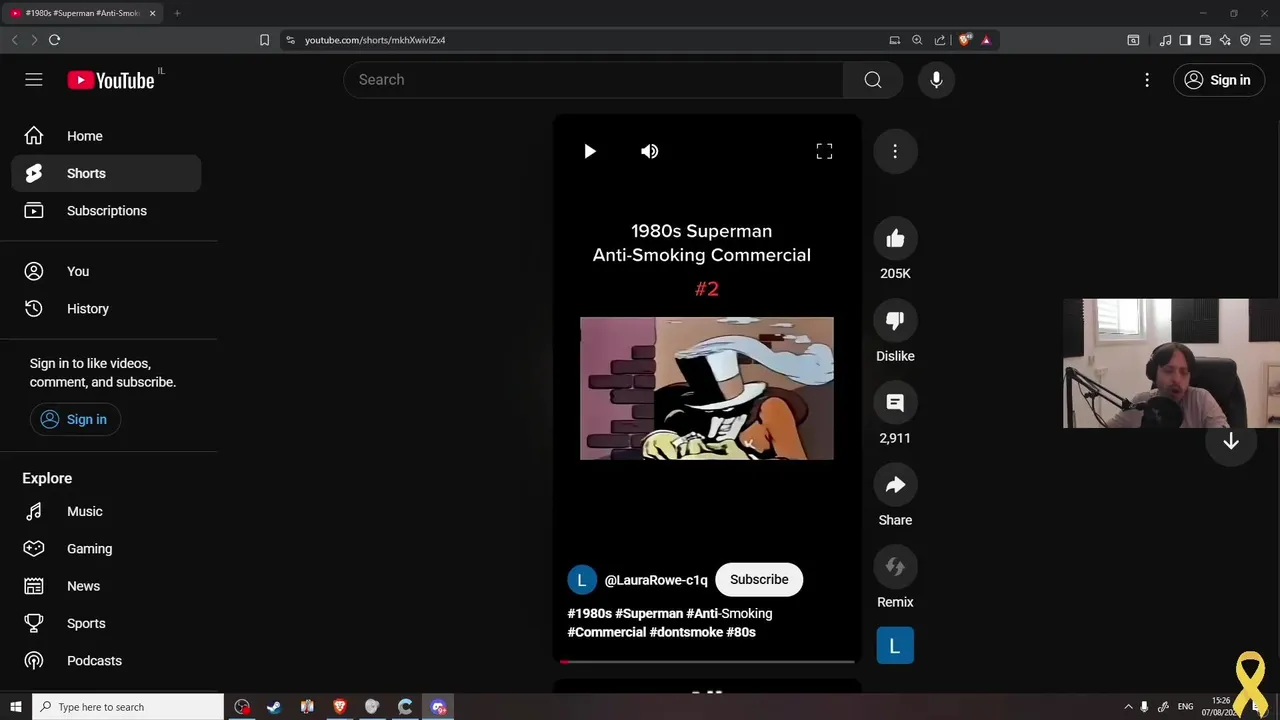The height and width of the screenshot is (720, 1280).
Task: Click the channel's L avatar
Action: [x=582, y=580]
